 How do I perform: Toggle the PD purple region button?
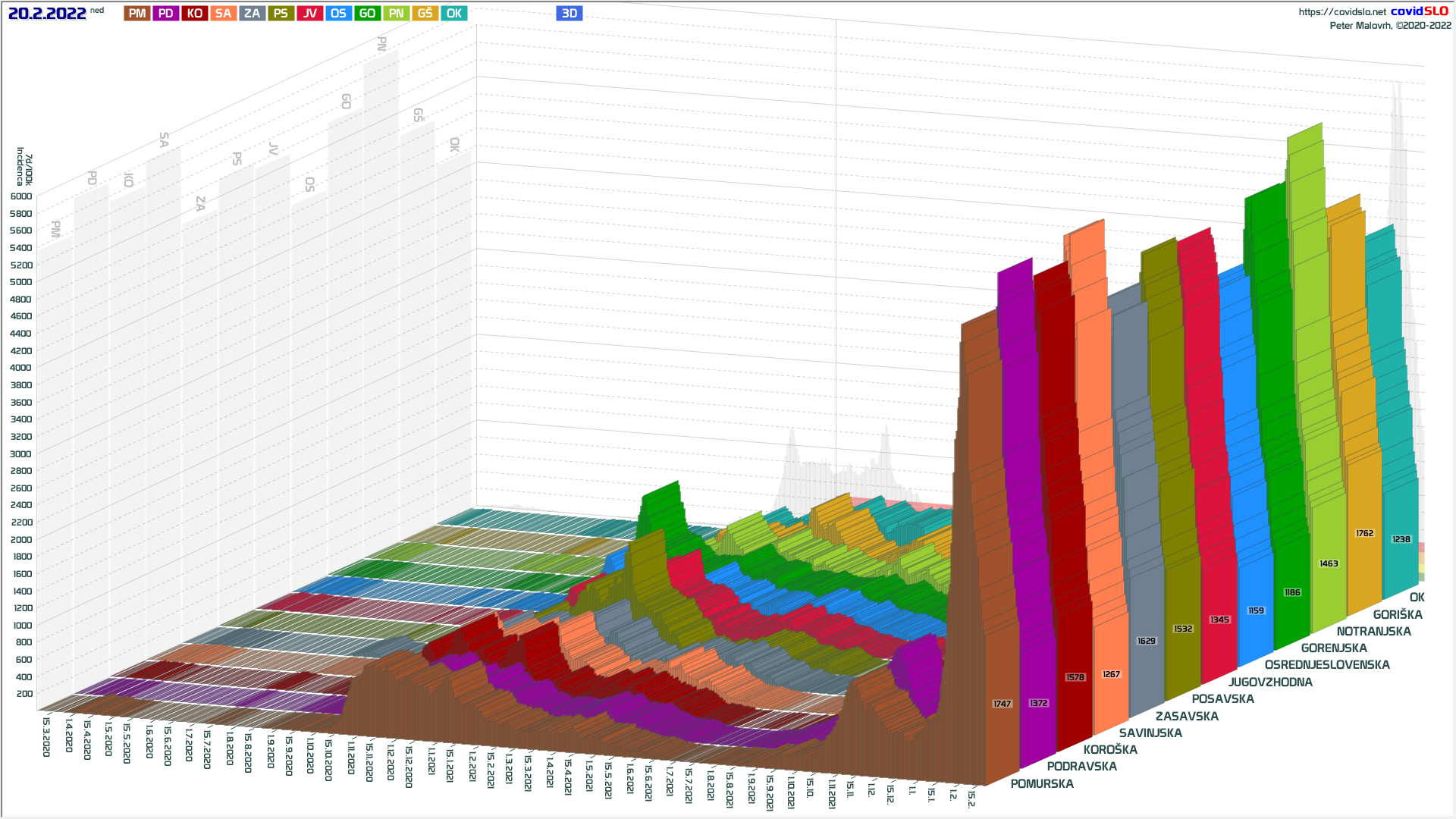(x=166, y=14)
